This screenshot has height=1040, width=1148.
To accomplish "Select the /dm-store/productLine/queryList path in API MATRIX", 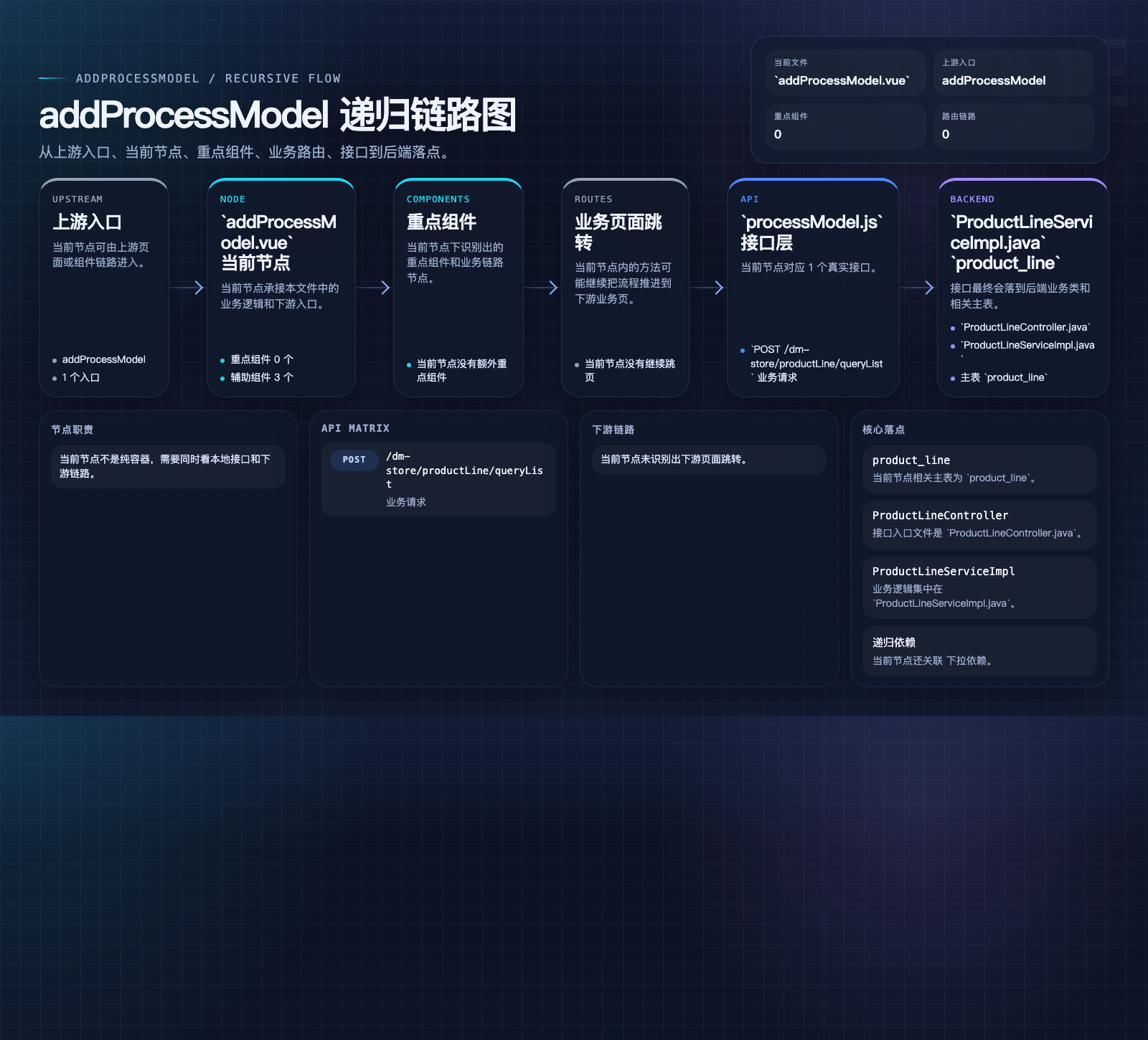I will tap(464, 471).
